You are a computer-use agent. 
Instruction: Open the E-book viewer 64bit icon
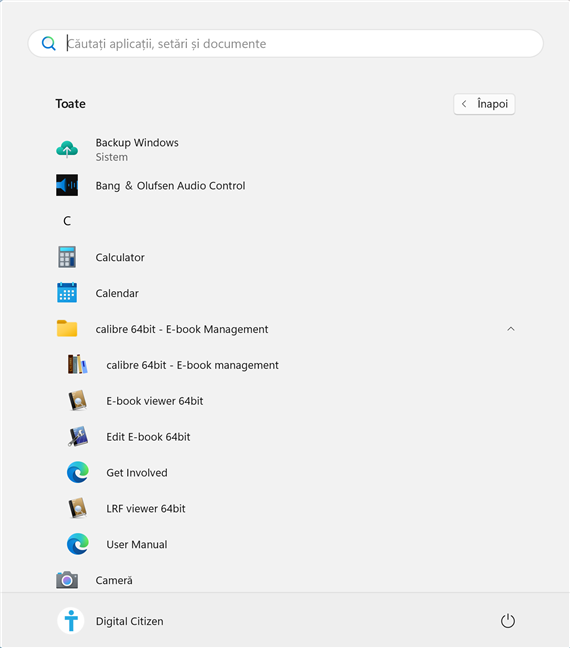[78, 400]
